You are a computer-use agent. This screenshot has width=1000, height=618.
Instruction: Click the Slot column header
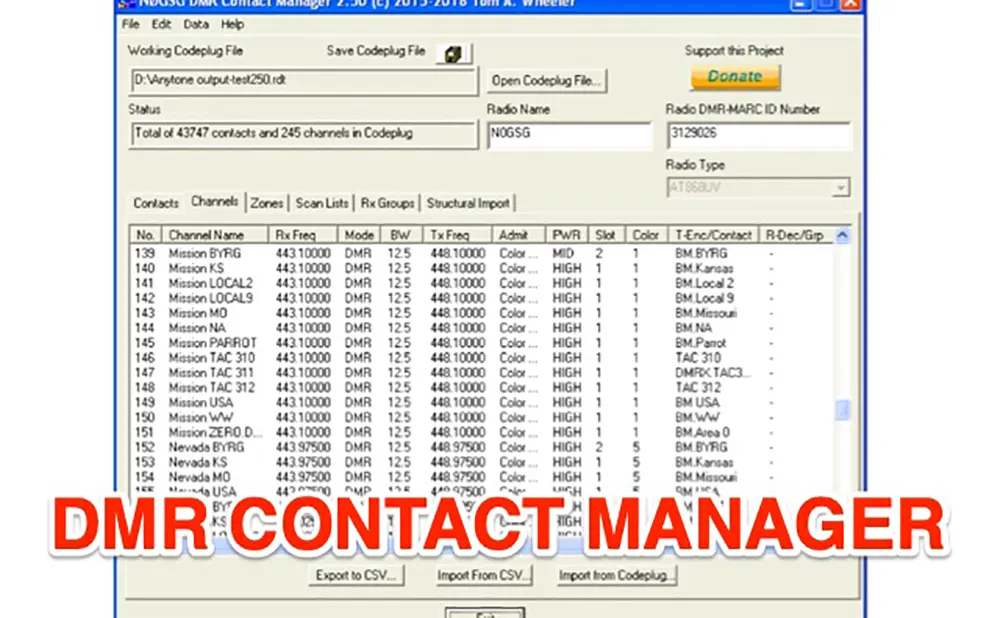(x=607, y=235)
